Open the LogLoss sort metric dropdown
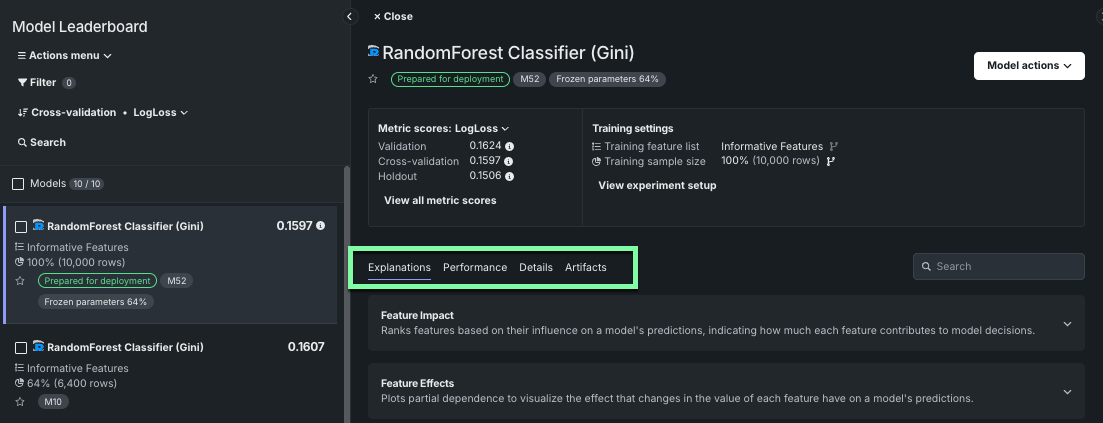Viewport: 1103px width, 423px height. pos(157,113)
